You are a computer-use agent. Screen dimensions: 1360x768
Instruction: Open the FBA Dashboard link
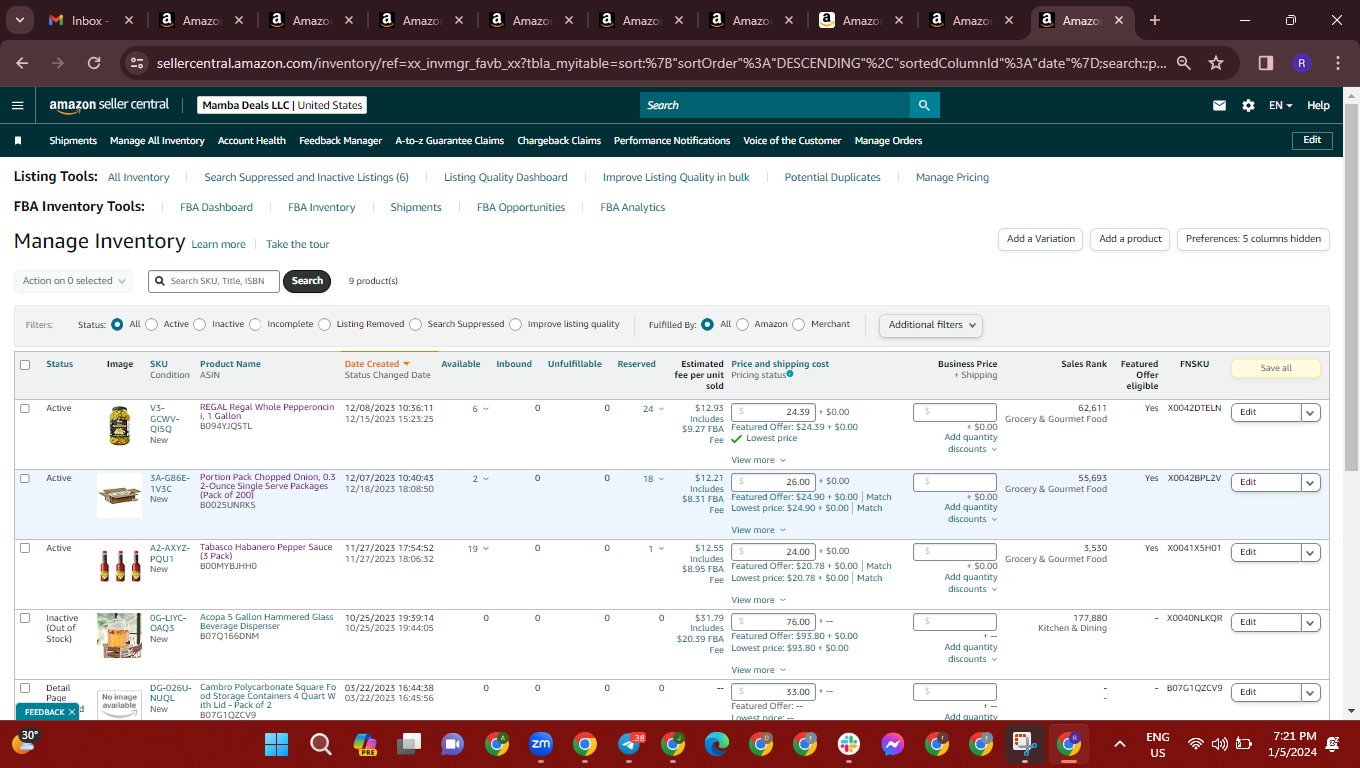tap(216, 207)
